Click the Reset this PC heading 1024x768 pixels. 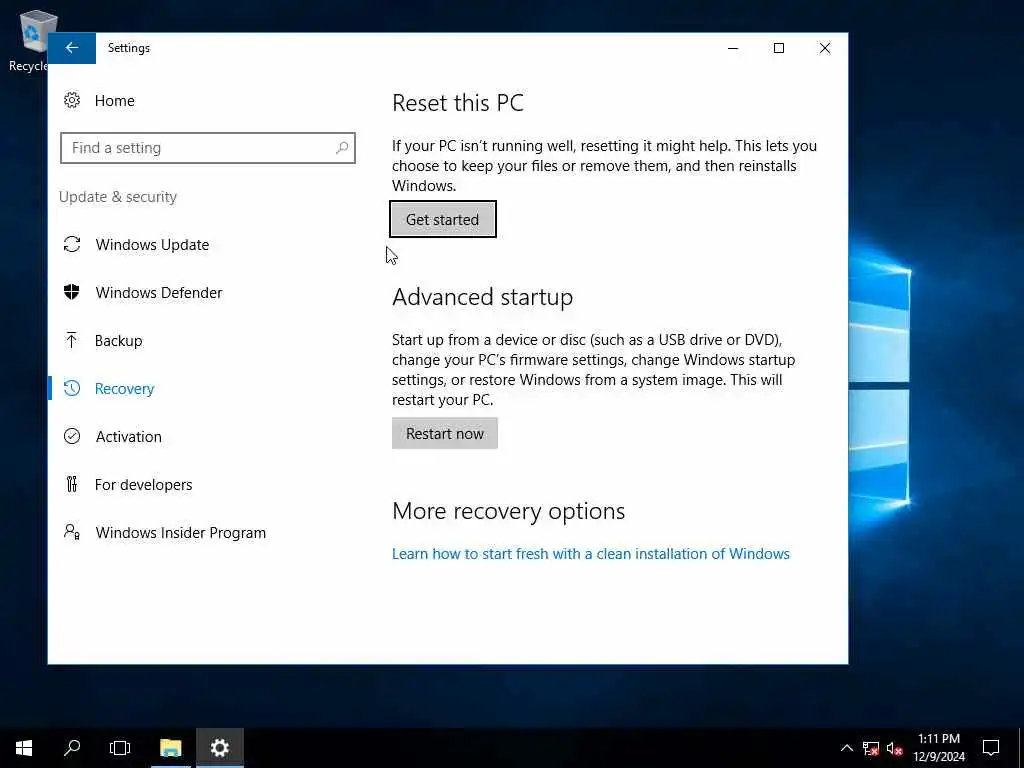click(x=458, y=103)
